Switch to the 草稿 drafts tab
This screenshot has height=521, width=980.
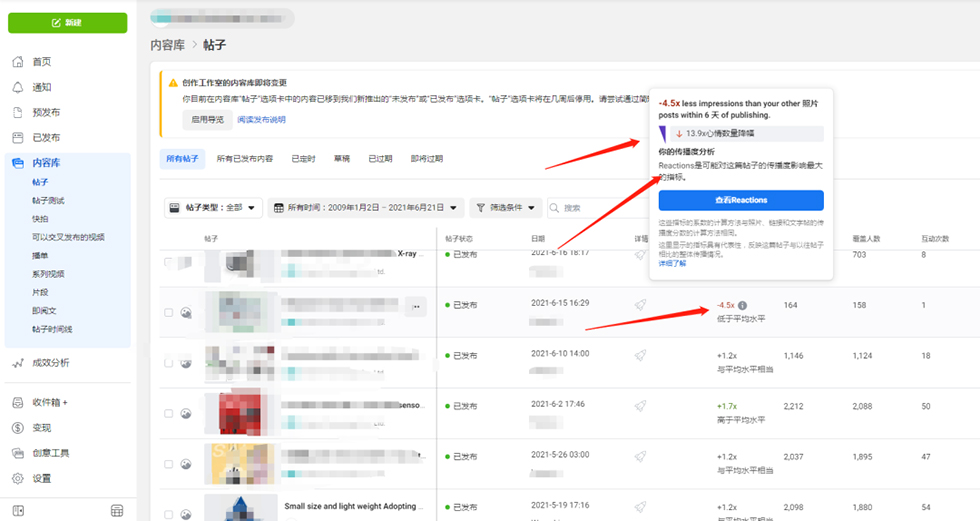(x=342, y=159)
